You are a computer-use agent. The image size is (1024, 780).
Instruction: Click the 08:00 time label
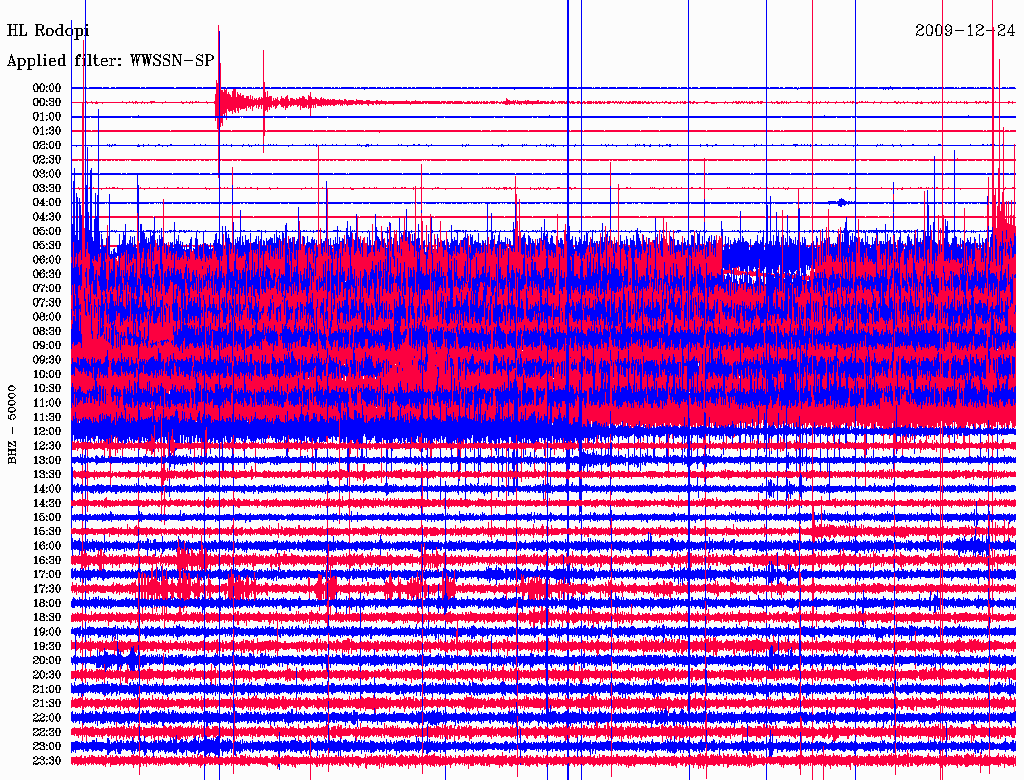coord(47,317)
